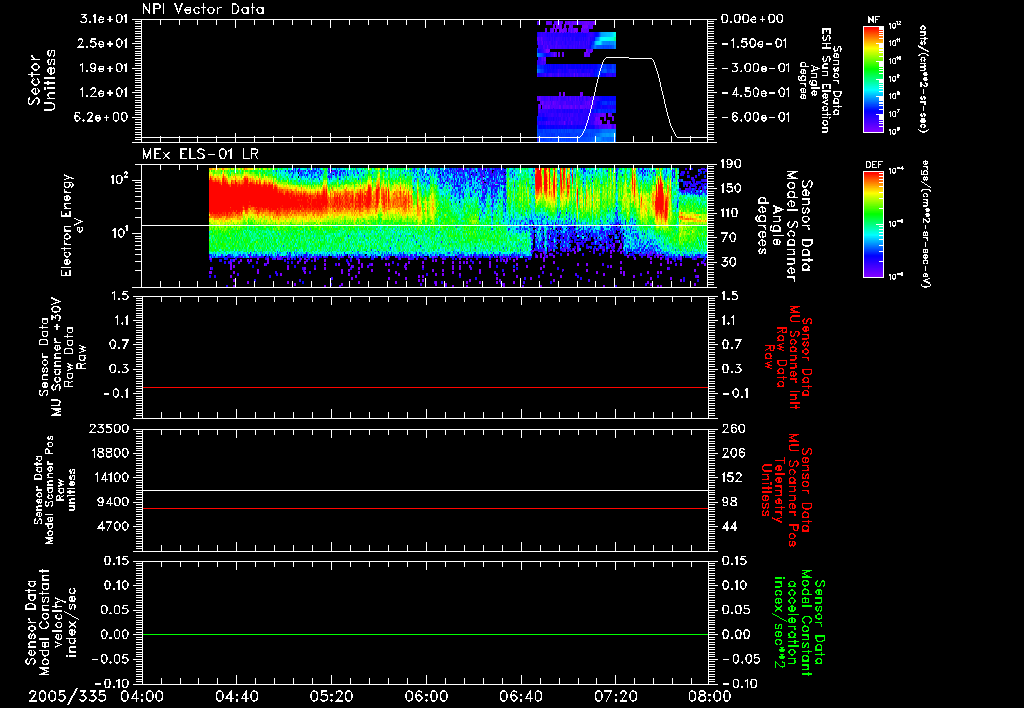Viewport: 1024px width, 708px height.
Task: Click the 23500 scanner position tick
Action: [x=108, y=428]
